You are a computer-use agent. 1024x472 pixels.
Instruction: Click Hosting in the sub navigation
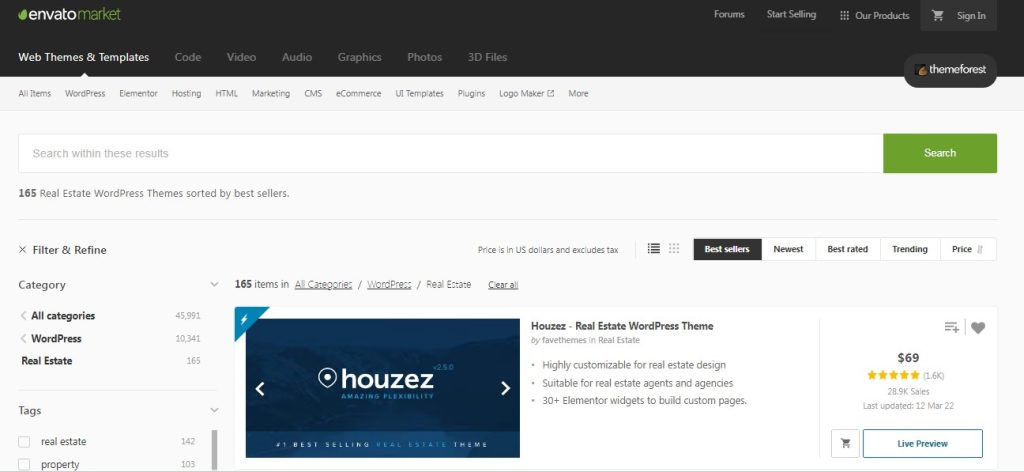[x=186, y=93]
